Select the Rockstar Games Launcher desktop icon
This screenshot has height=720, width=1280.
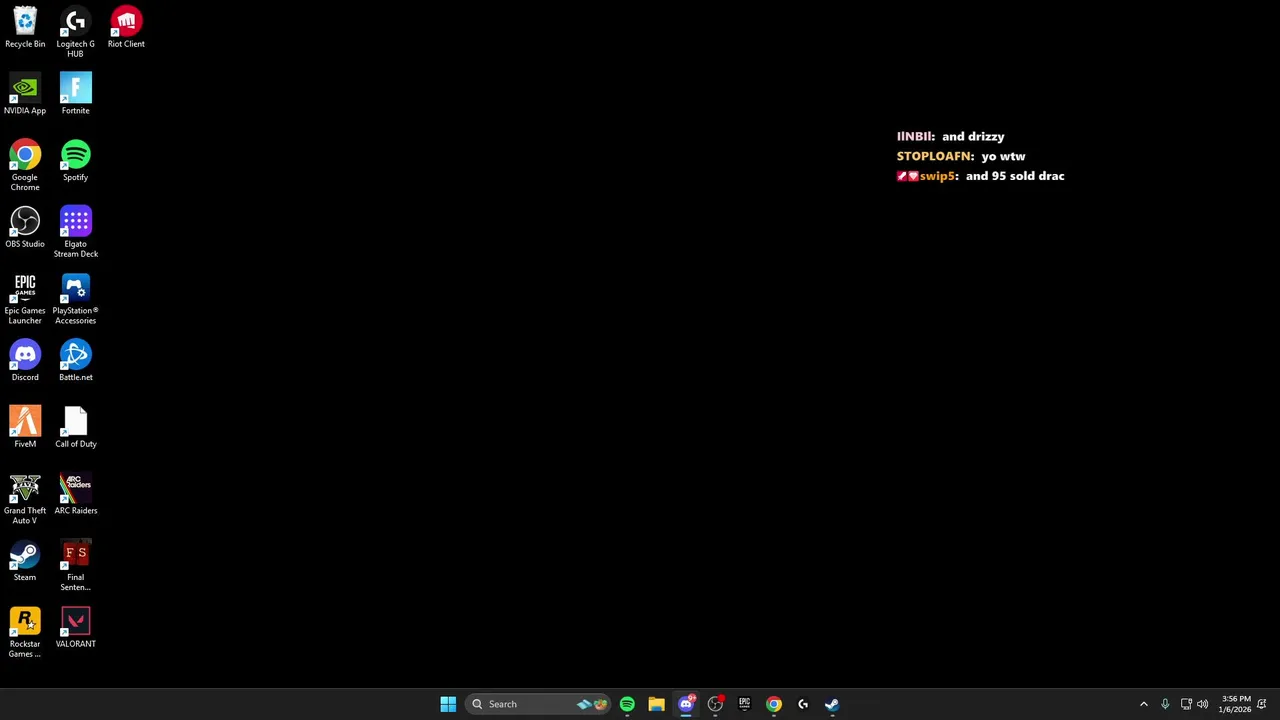click(25, 632)
